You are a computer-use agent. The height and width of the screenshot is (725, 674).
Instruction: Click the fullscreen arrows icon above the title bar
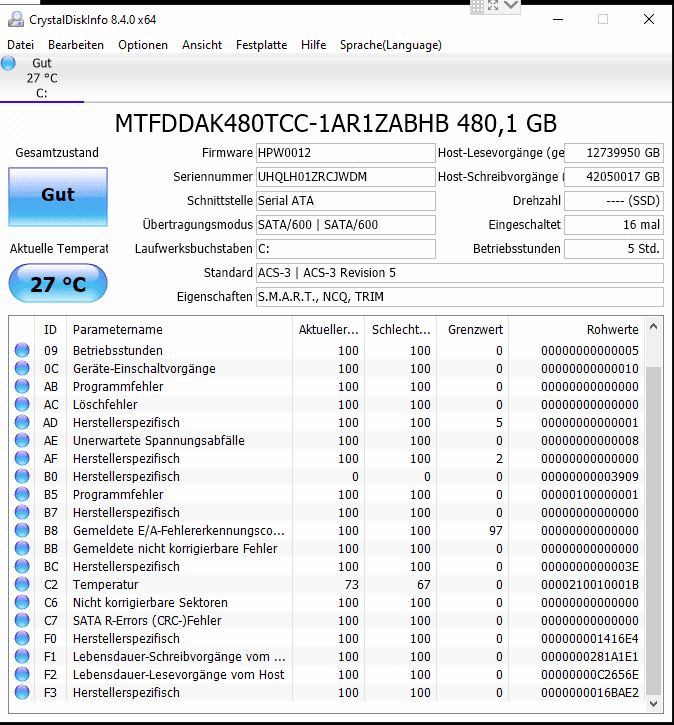coord(493,6)
